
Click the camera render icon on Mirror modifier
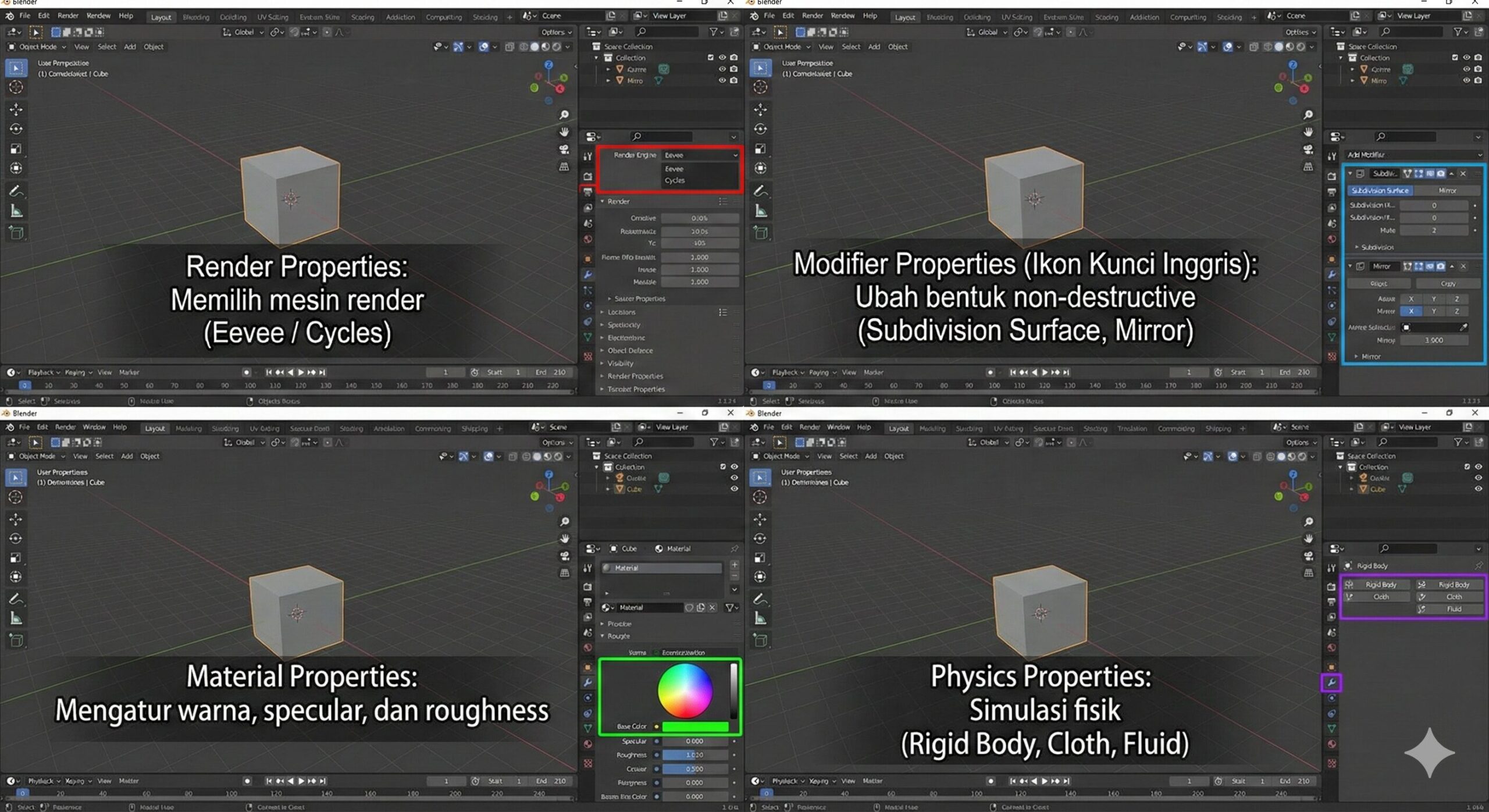tap(1441, 266)
